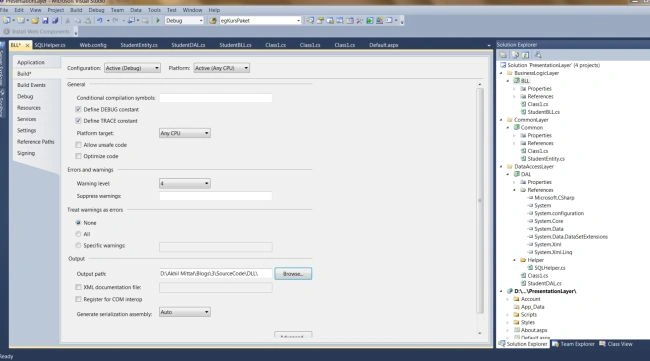Image resolution: width=650 pixels, height=361 pixels.
Task: Click the Undo arrow icon
Action: point(99,20)
